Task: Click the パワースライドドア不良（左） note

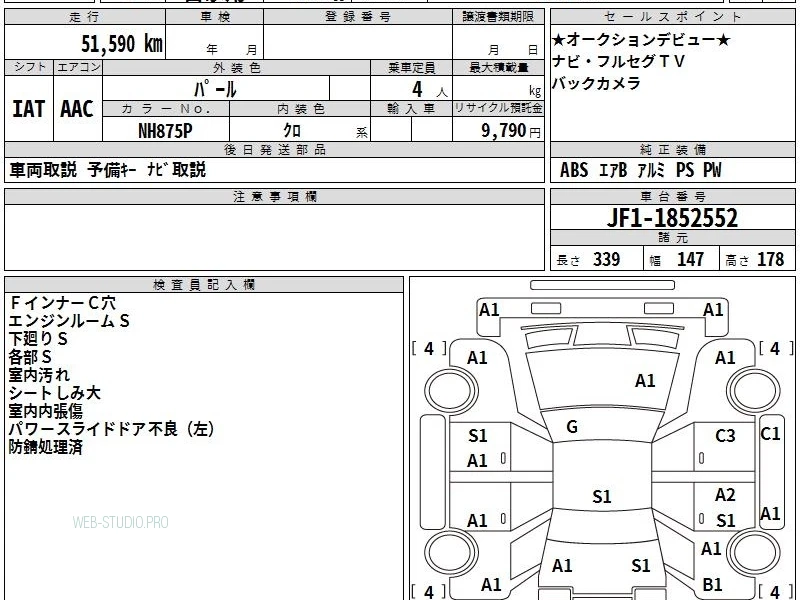Action: [x=111, y=429]
